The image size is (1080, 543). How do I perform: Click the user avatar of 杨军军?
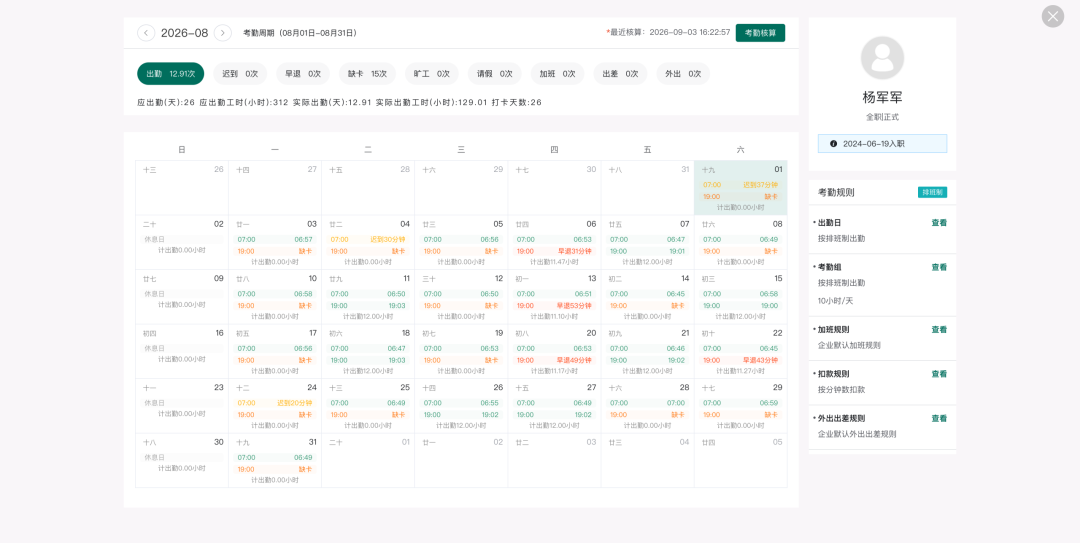click(882, 58)
